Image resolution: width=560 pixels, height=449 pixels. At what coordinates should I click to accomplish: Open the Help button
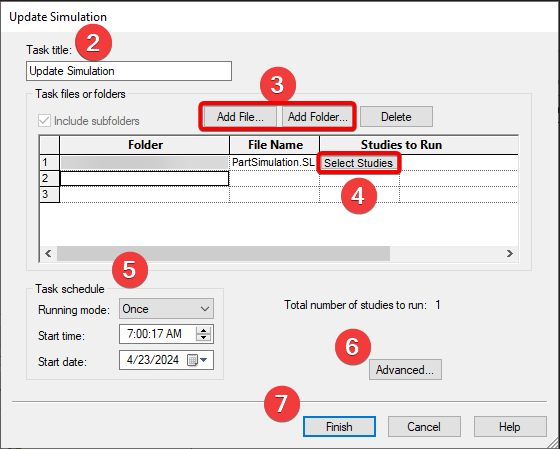510,426
